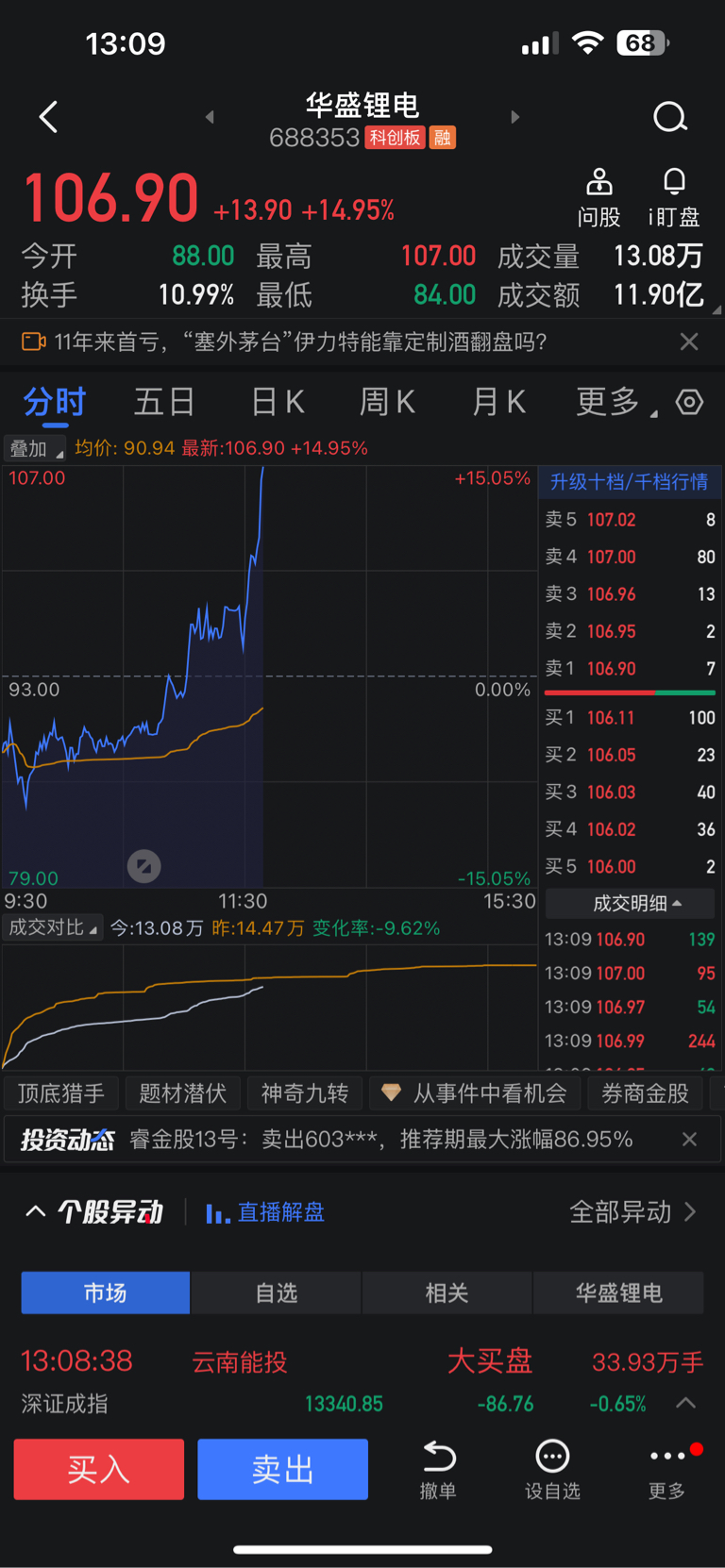Open the 更多 three-dot menu at bottom
This screenshot has width=725, height=1568.
click(668, 1470)
